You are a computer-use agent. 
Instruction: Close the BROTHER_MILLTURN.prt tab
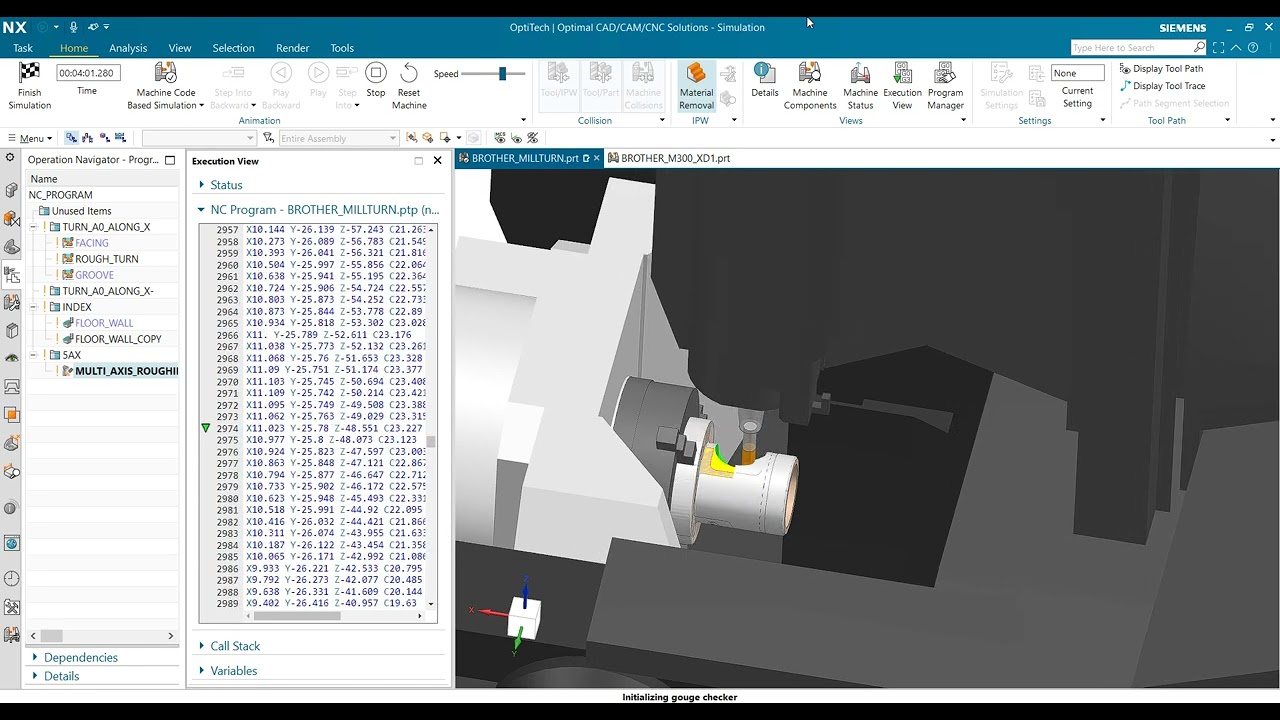(x=597, y=158)
